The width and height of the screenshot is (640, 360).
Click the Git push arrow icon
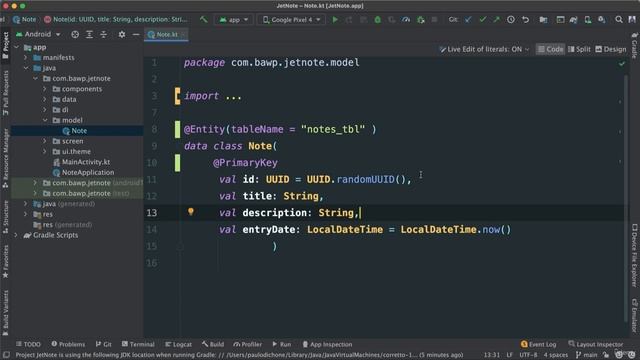pyautogui.click(x=496, y=19)
